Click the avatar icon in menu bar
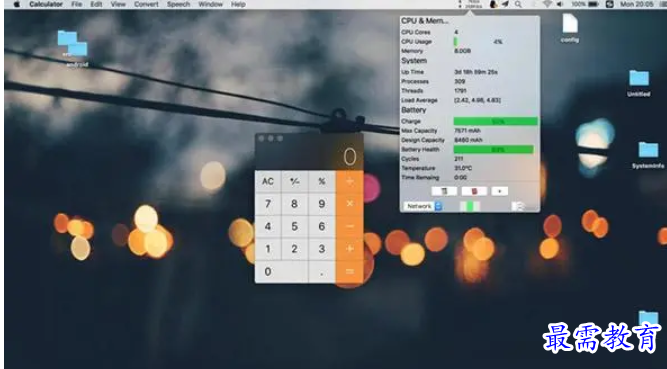The height and width of the screenshot is (369, 667). [493, 4]
